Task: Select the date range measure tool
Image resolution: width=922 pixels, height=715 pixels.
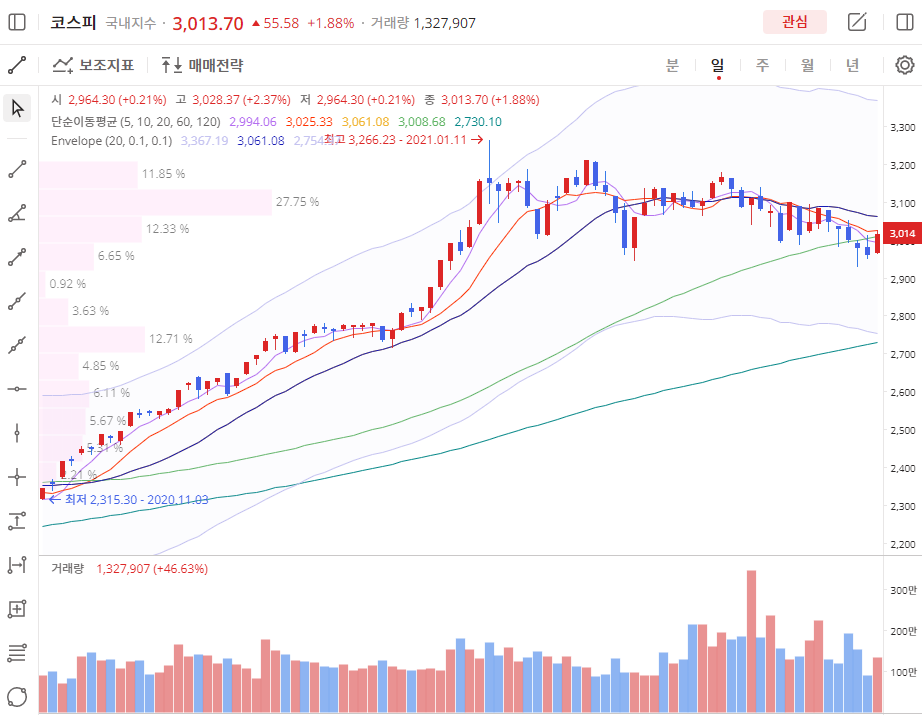Action: pos(17,565)
